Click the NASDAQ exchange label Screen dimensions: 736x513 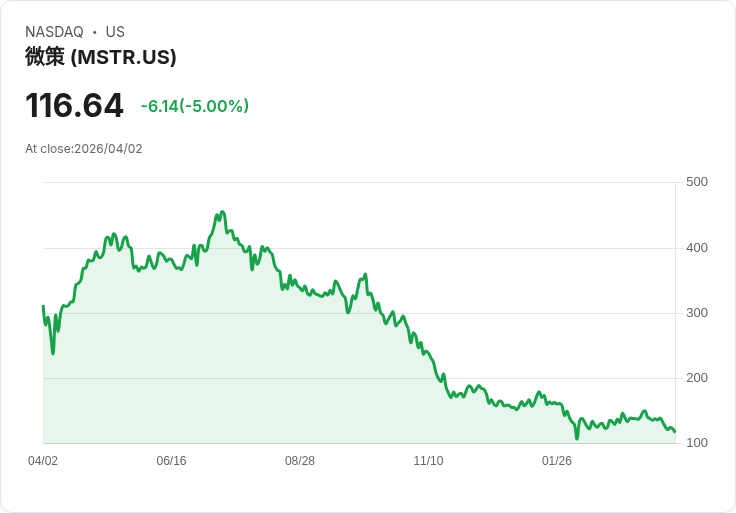(54, 32)
